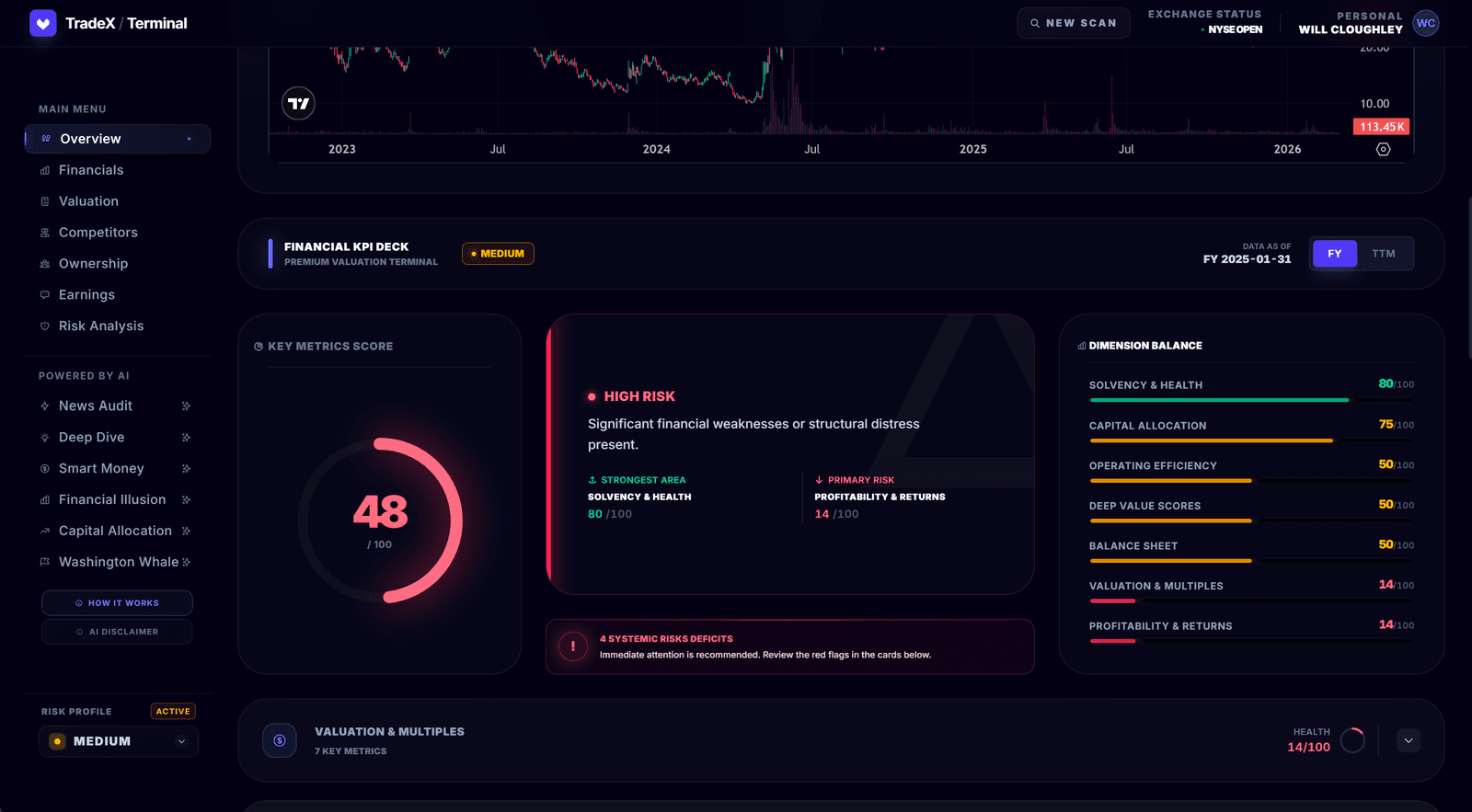
Task: Click the 113.45K volume price label
Action: (x=1382, y=127)
